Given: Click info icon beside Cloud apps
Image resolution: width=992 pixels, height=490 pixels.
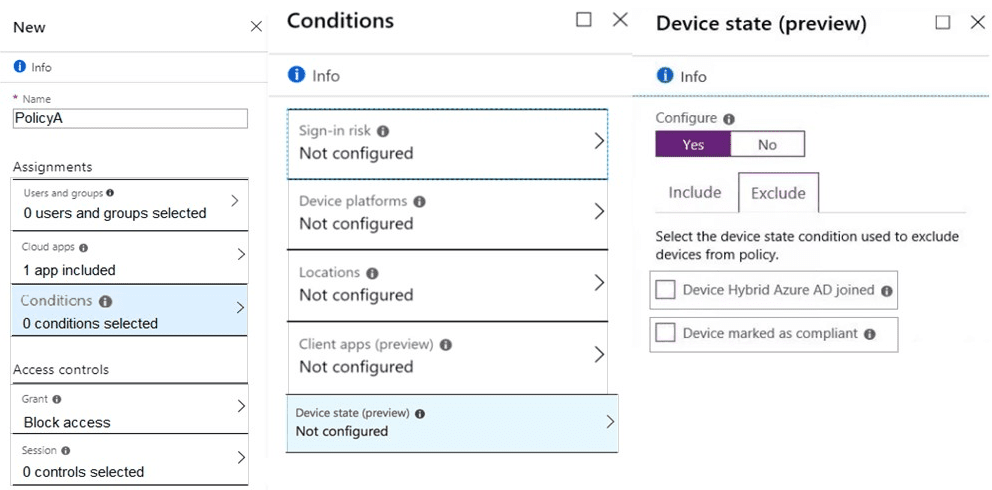Looking at the screenshot, I should [x=83, y=247].
